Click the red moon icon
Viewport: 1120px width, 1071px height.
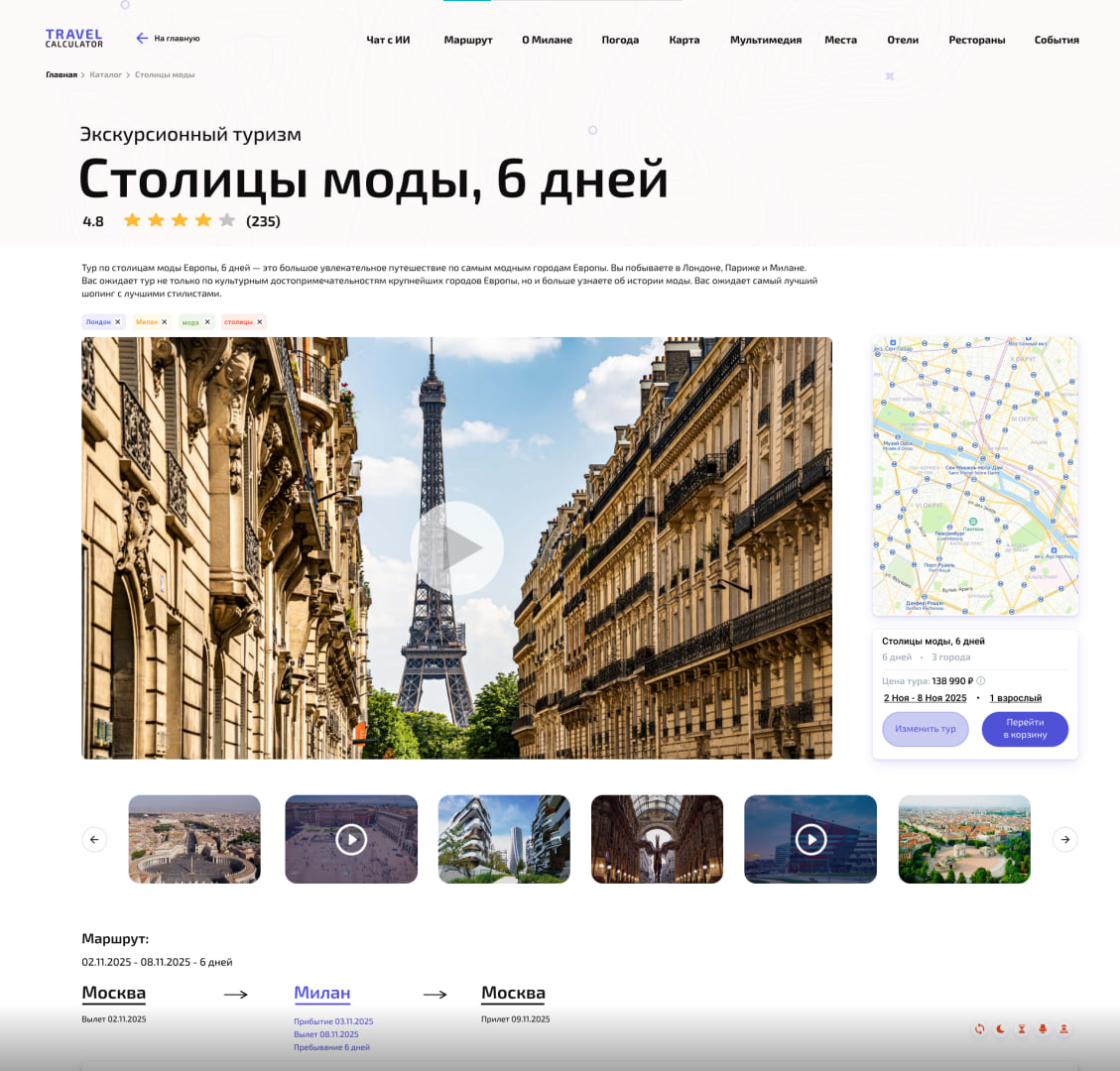(x=1000, y=1029)
